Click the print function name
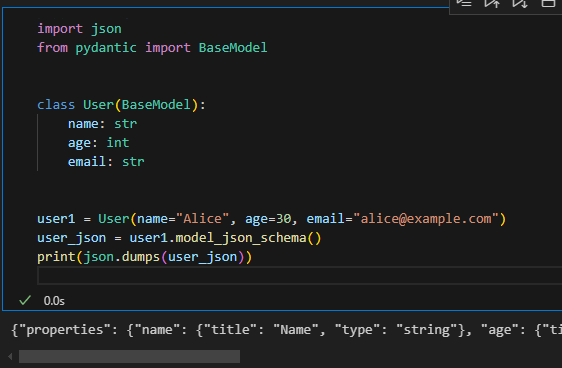Image resolution: width=562 pixels, height=368 pixels. point(56,257)
